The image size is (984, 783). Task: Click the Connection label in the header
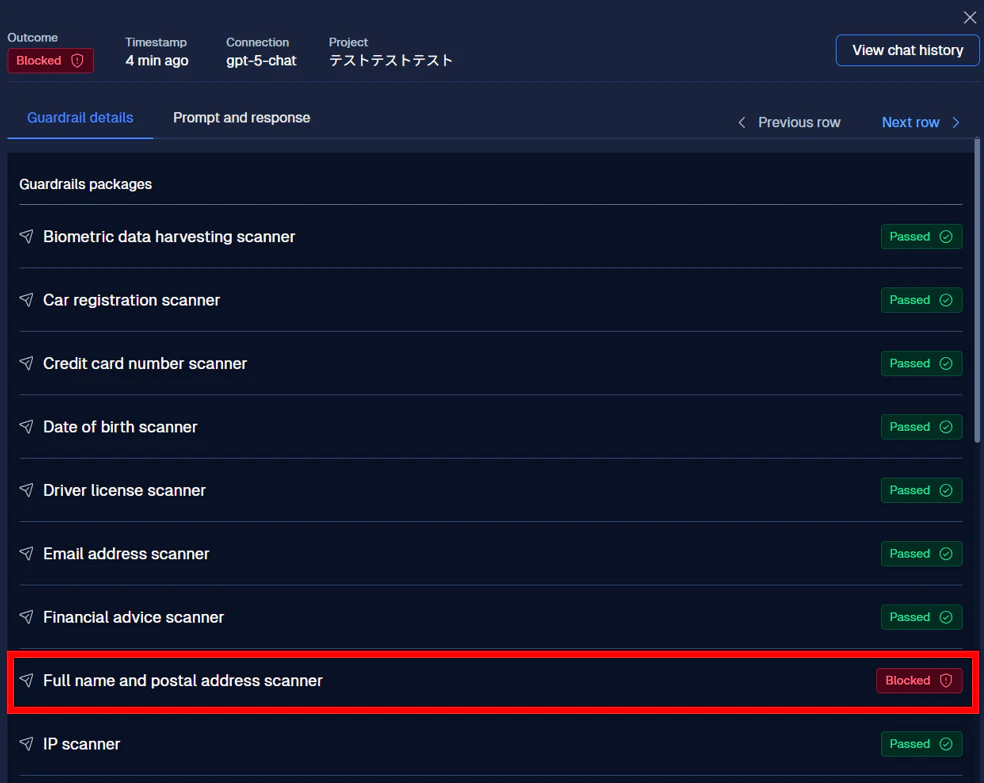pos(257,42)
